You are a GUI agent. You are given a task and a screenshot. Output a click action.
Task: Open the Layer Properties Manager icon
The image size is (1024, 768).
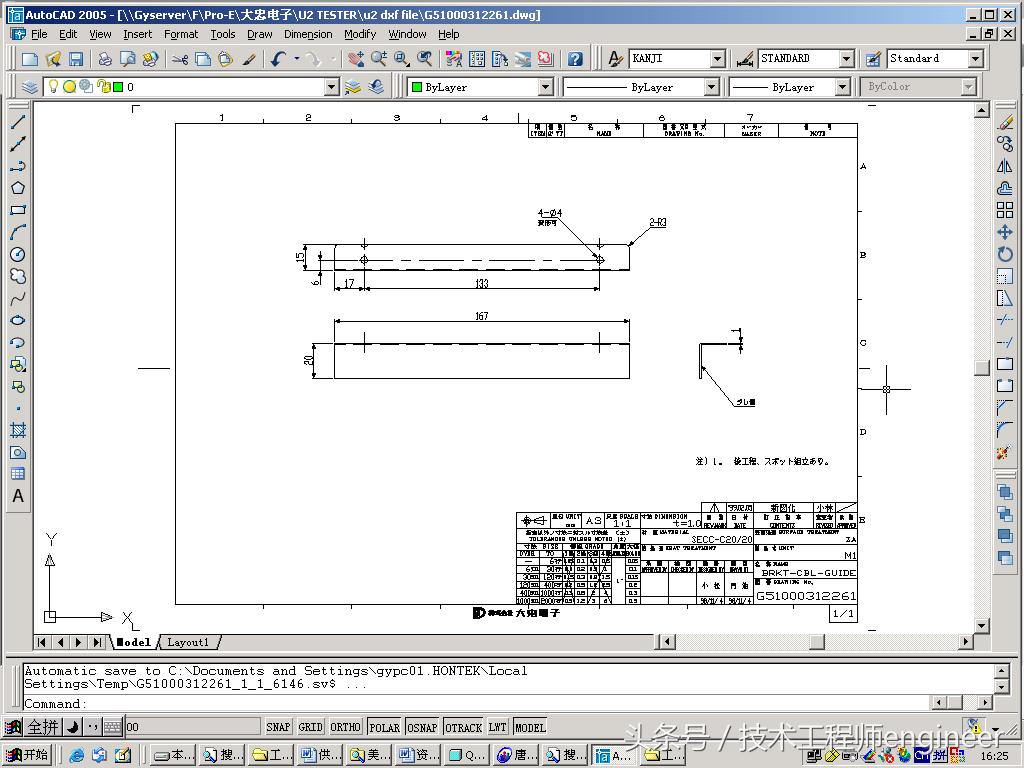coord(29,87)
